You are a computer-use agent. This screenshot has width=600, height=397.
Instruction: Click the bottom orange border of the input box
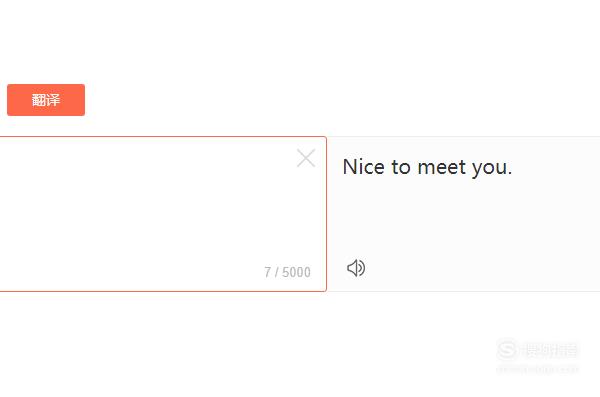pyautogui.click(x=163, y=291)
